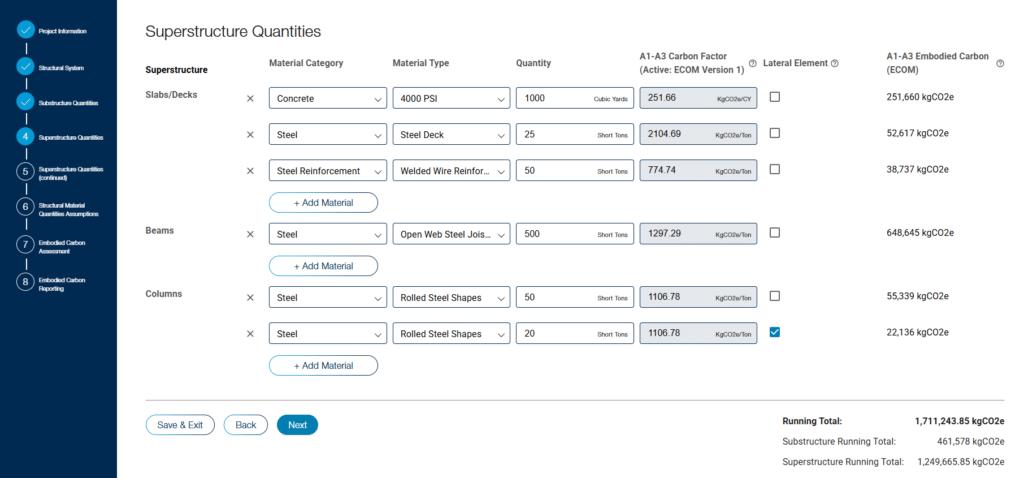Image resolution: width=1024 pixels, height=478 pixels.
Task: Show the Lateral Element help tooltip
Action: coord(834,63)
